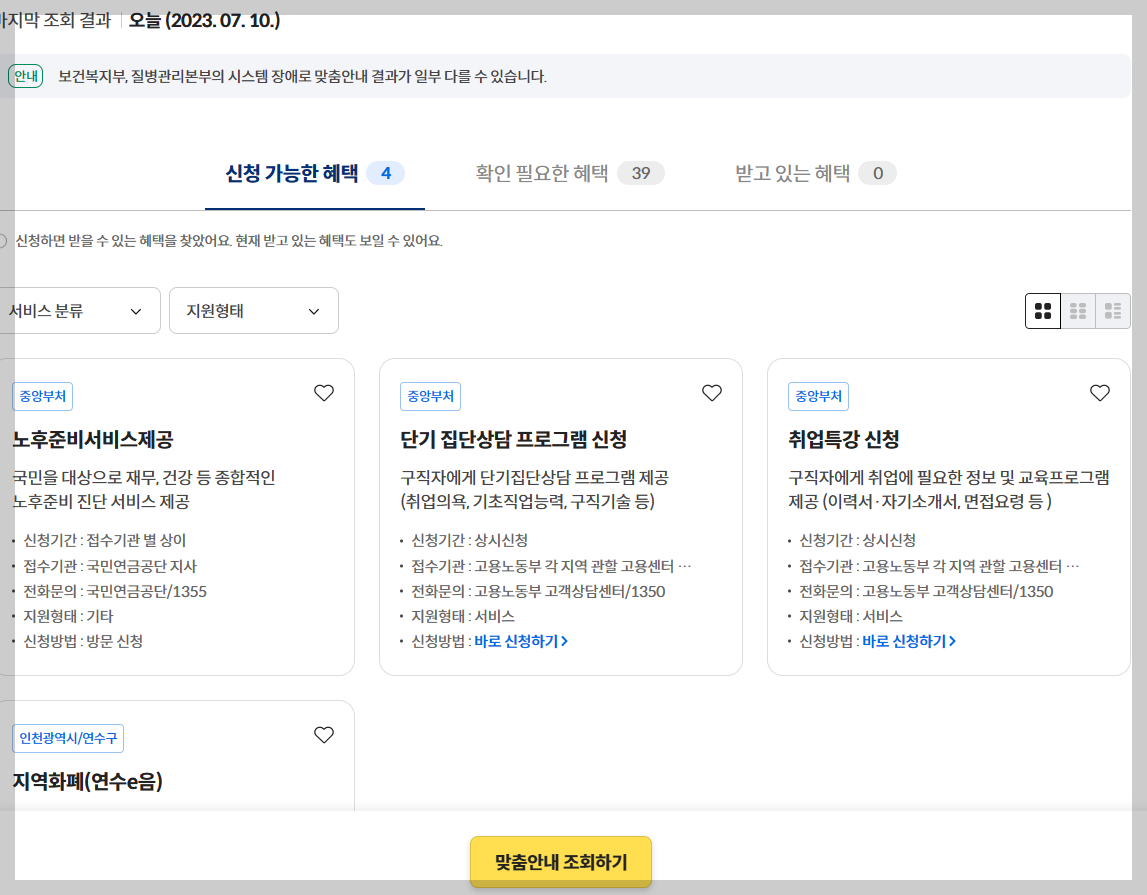Select the compact list view icon

click(x=1113, y=310)
